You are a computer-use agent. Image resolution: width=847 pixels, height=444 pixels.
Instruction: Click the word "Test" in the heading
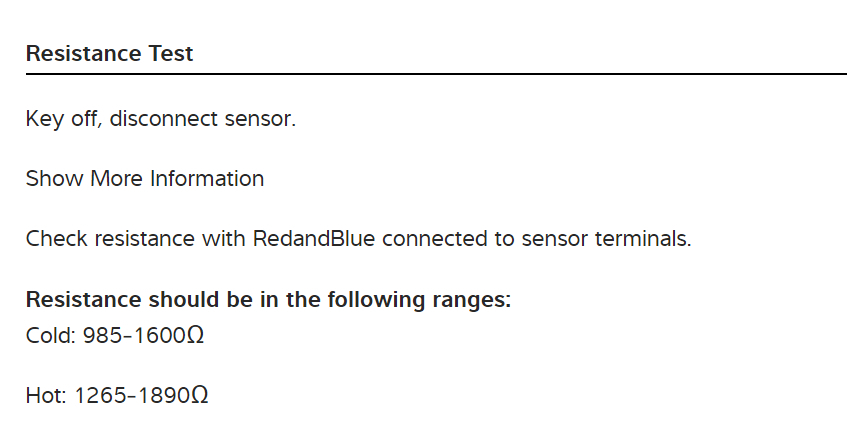click(171, 54)
